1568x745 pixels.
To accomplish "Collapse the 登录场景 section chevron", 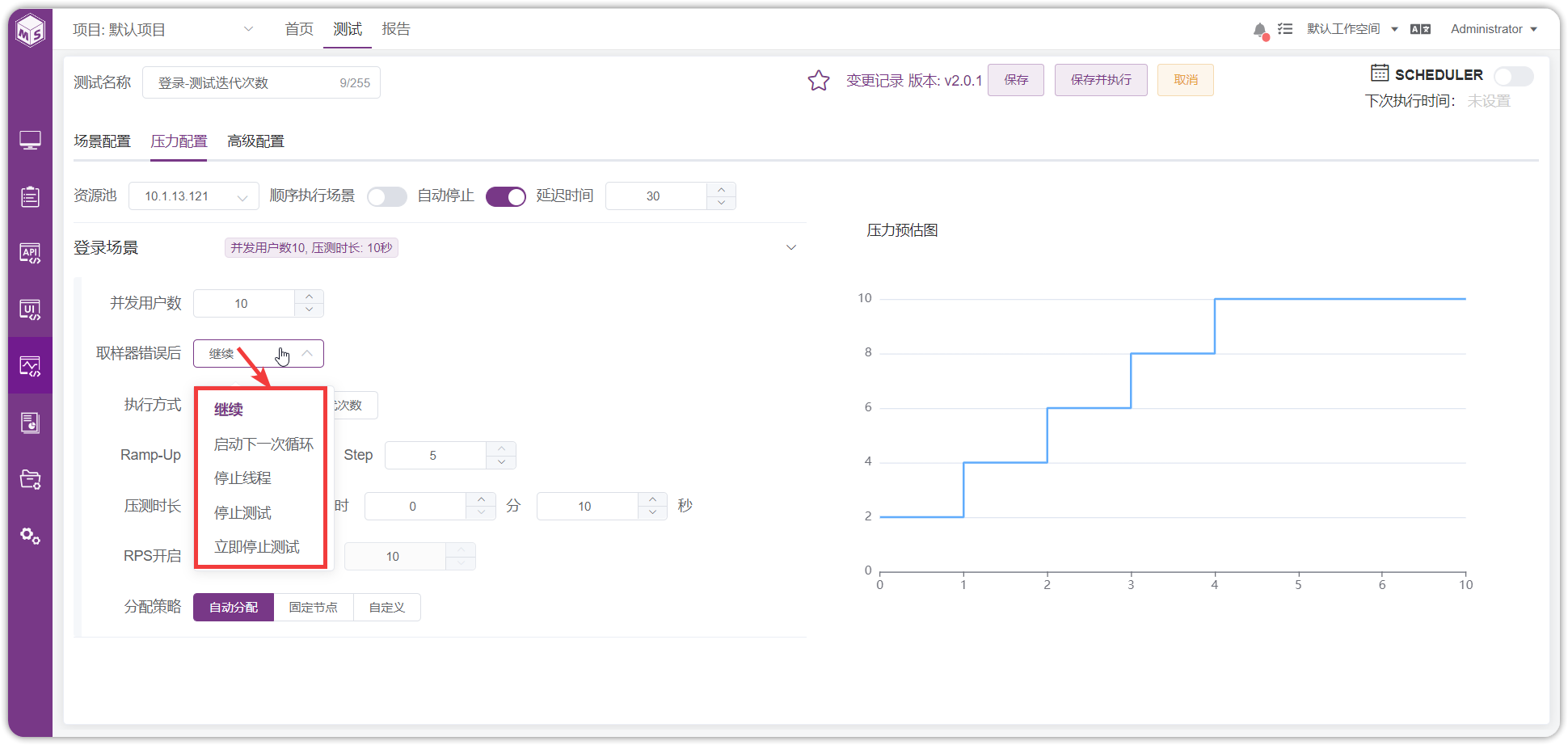I will pos(791,247).
